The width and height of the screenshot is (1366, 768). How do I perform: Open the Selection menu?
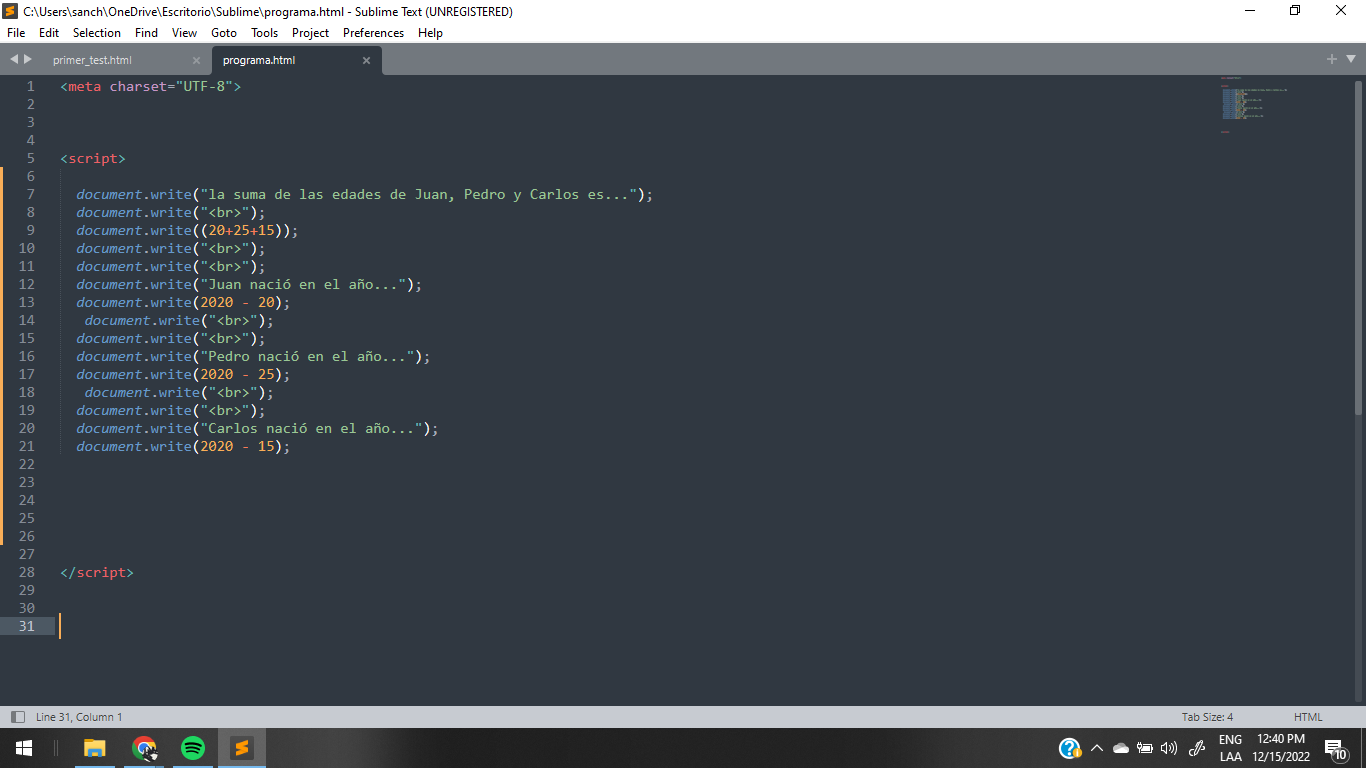tap(97, 33)
